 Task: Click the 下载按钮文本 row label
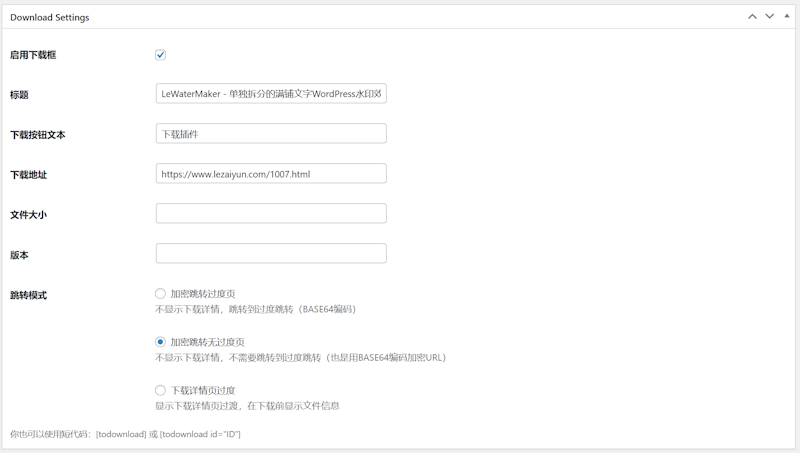tap(37, 135)
